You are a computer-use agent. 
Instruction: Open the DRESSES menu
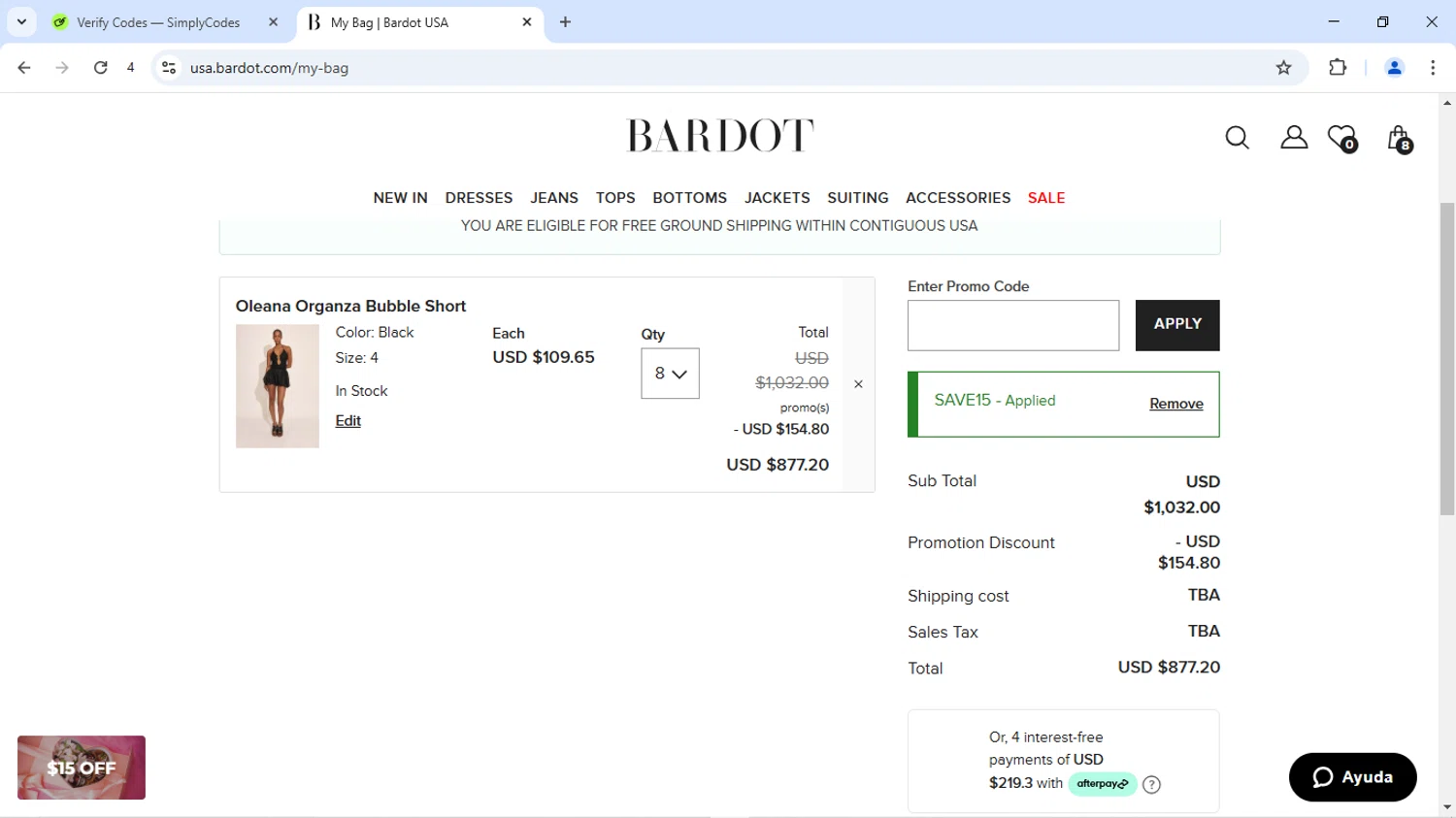[x=479, y=198]
